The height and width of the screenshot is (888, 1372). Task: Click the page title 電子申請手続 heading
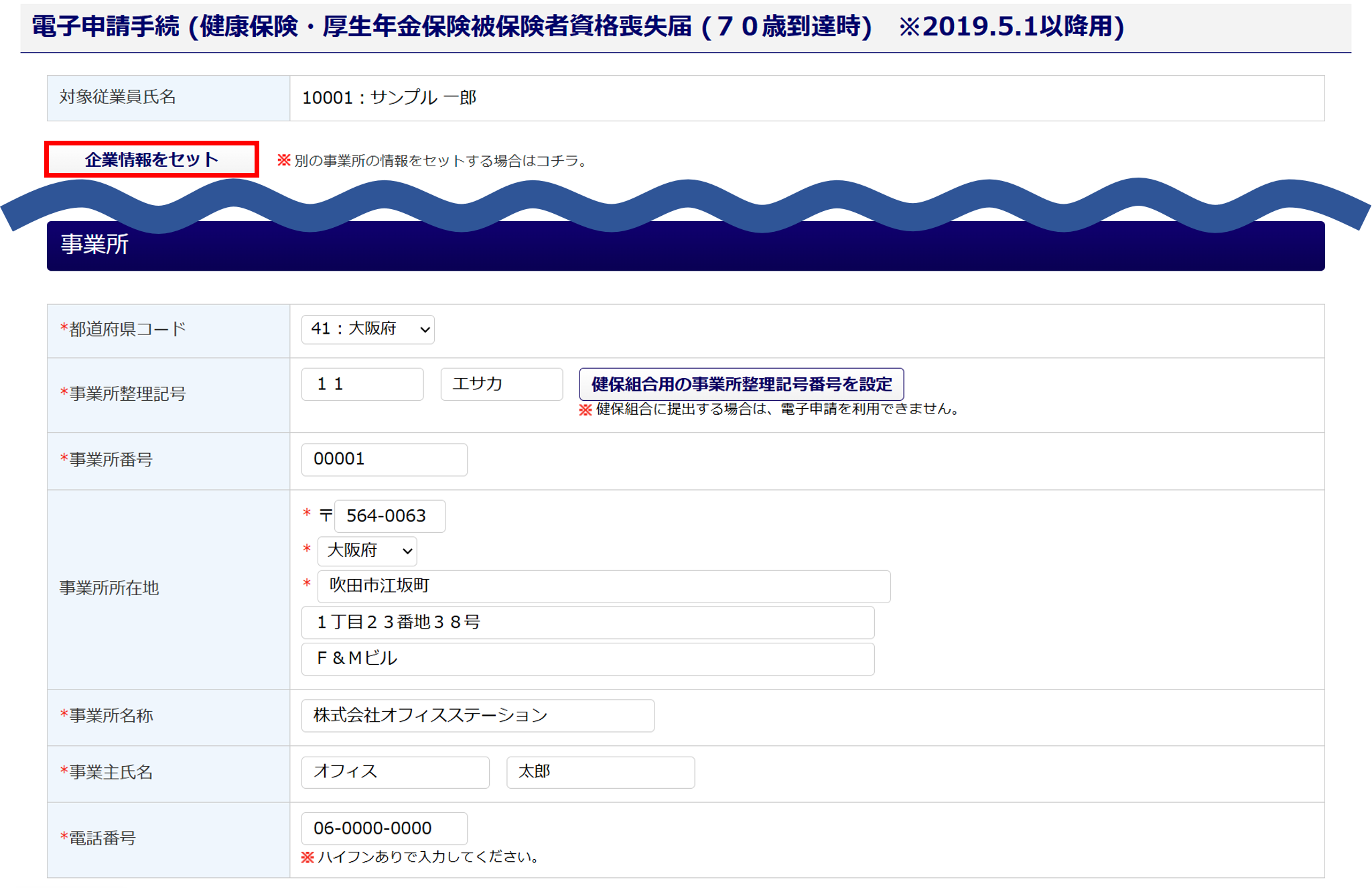577,27
